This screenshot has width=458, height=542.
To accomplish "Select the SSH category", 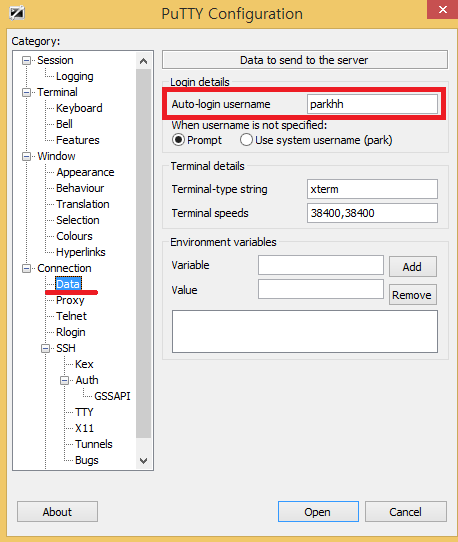I will coord(66,348).
